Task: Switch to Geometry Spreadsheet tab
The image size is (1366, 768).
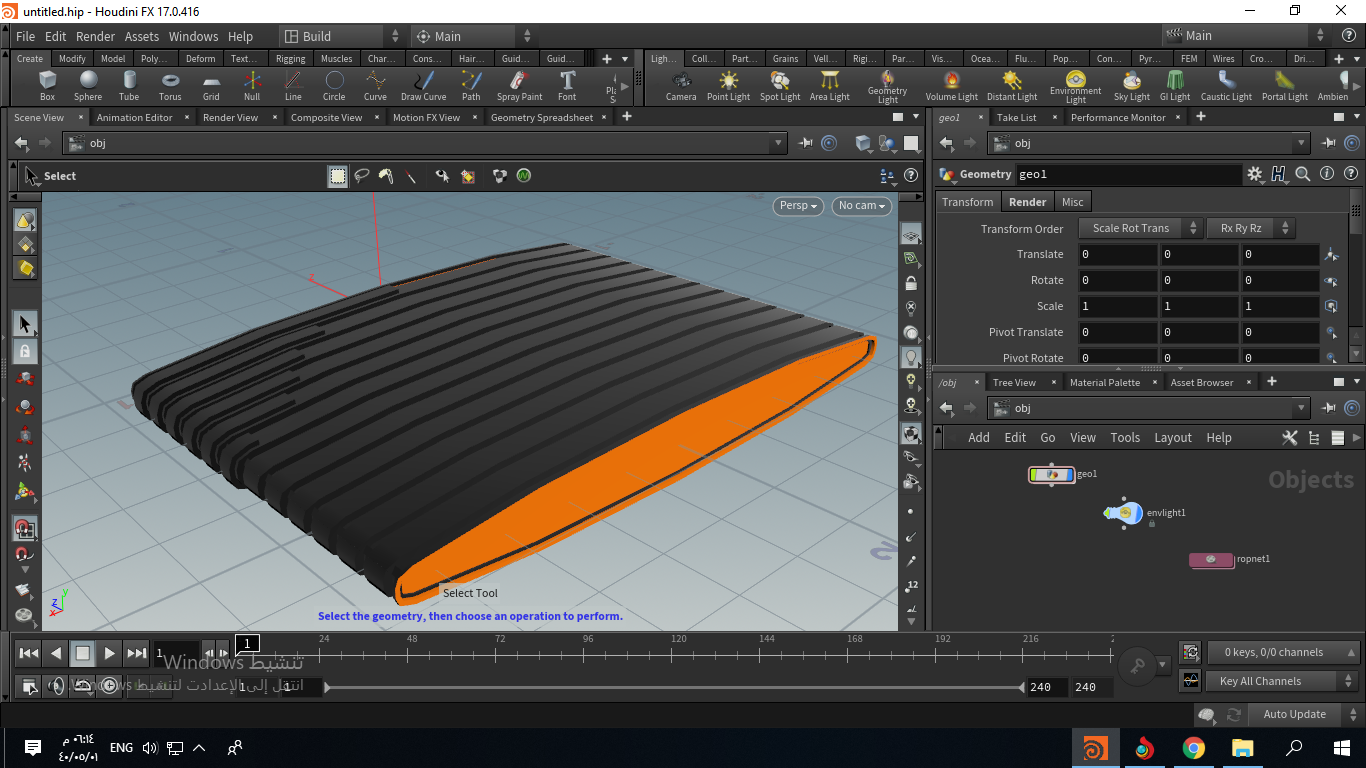Action: tap(542, 117)
